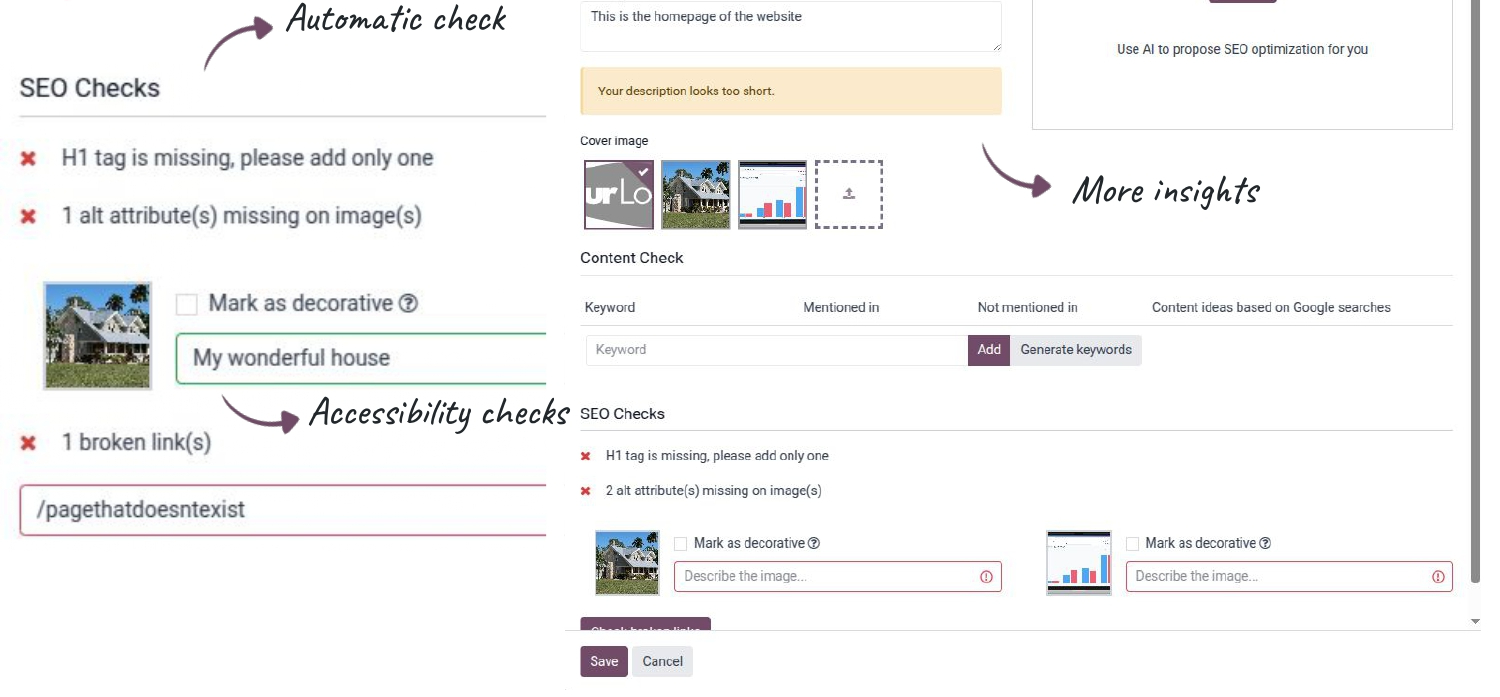1500x697 pixels.
Task: Select the bar chart cover thumbnail
Action: pyautogui.click(x=772, y=193)
